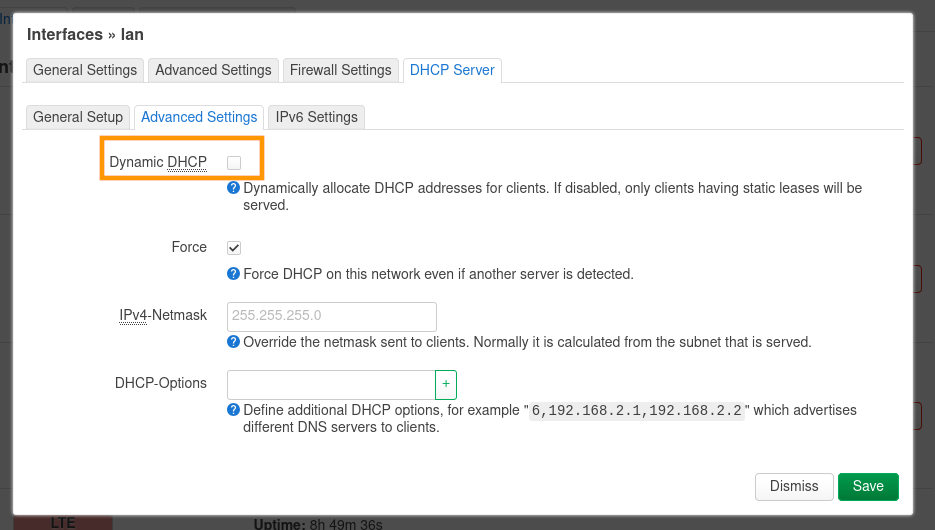Select the DHCP Server tab
The height and width of the screenshot is (530, 935).
(452, 70)
